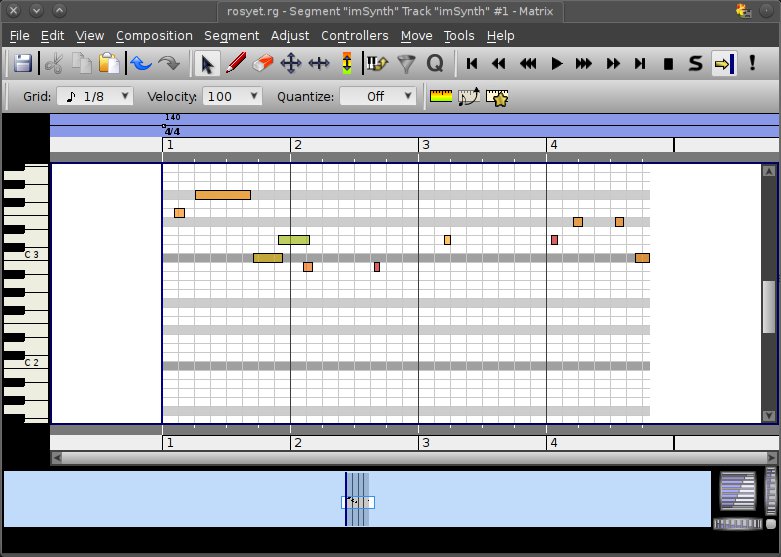Click the Quantize Q icon
Viewport: 781px width, 557px height.
[435, 64]
